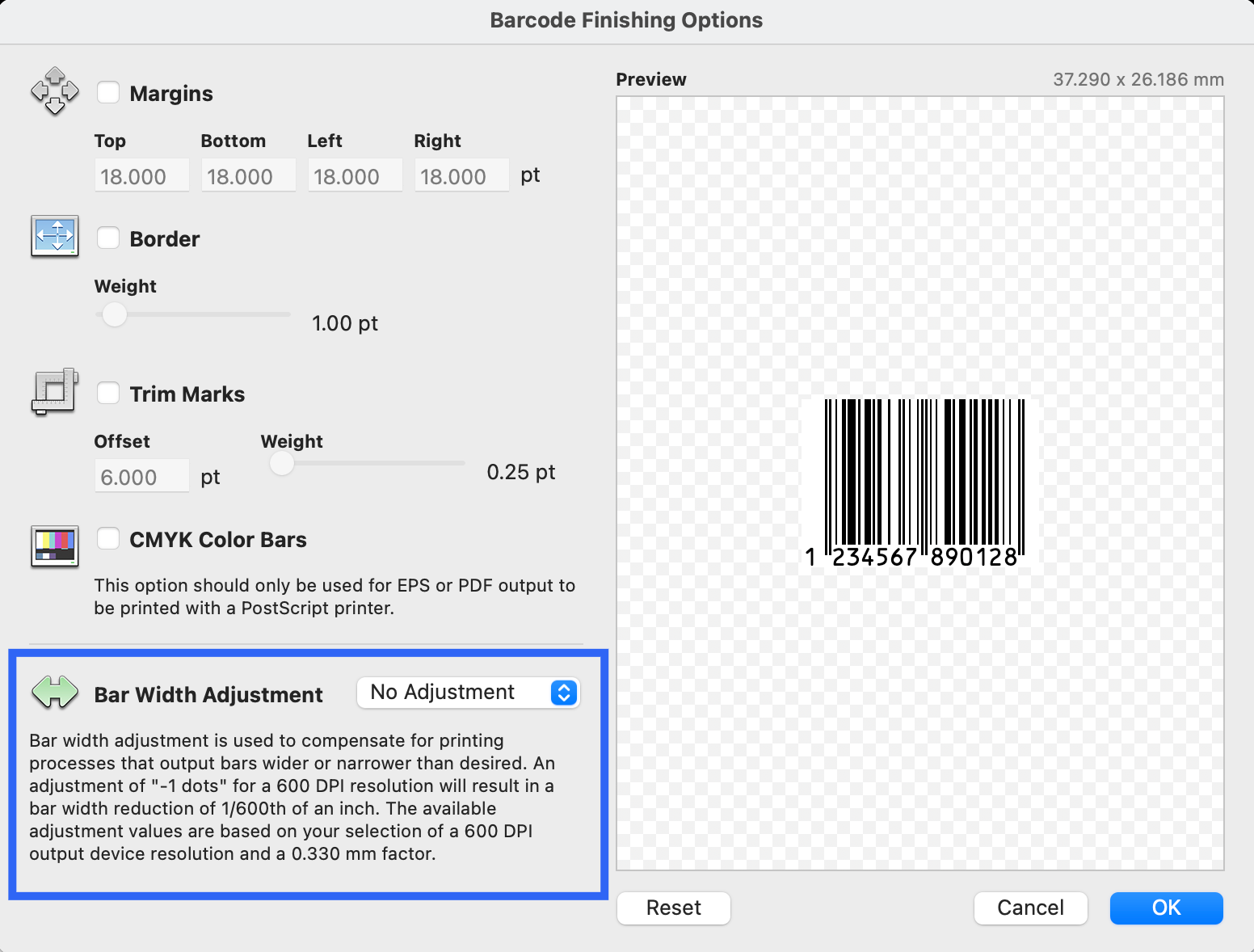This screenshot has height=952, width=1254.
Task: Click the preview size text 37.290 x 26.186 mm
Action: [1138, 79]
